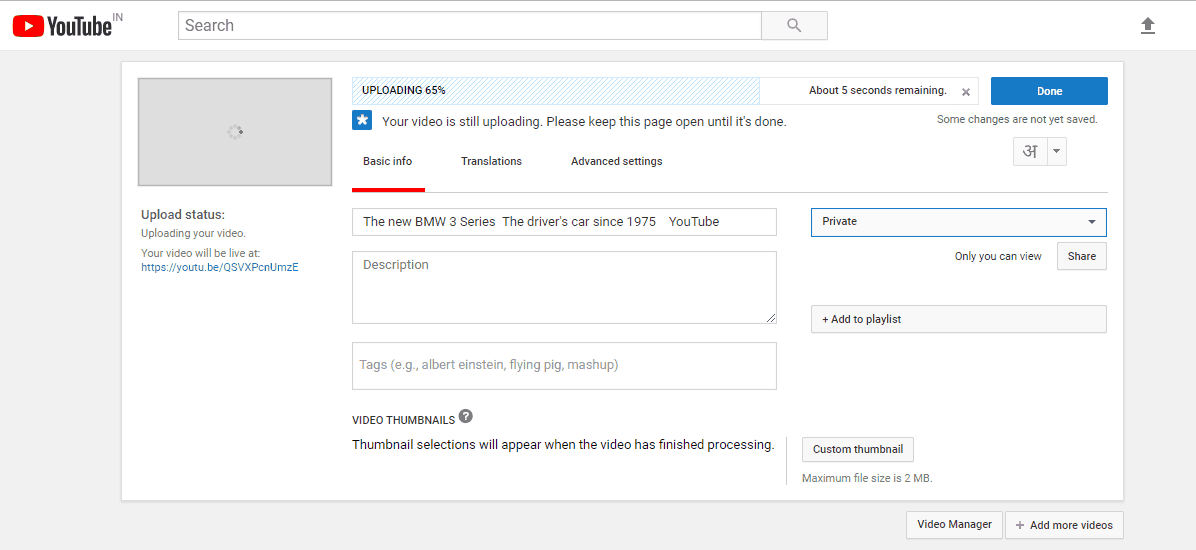Click the 'Maximum file size is 2 MB.' text

pyautogui.click(x=867, y=479)
